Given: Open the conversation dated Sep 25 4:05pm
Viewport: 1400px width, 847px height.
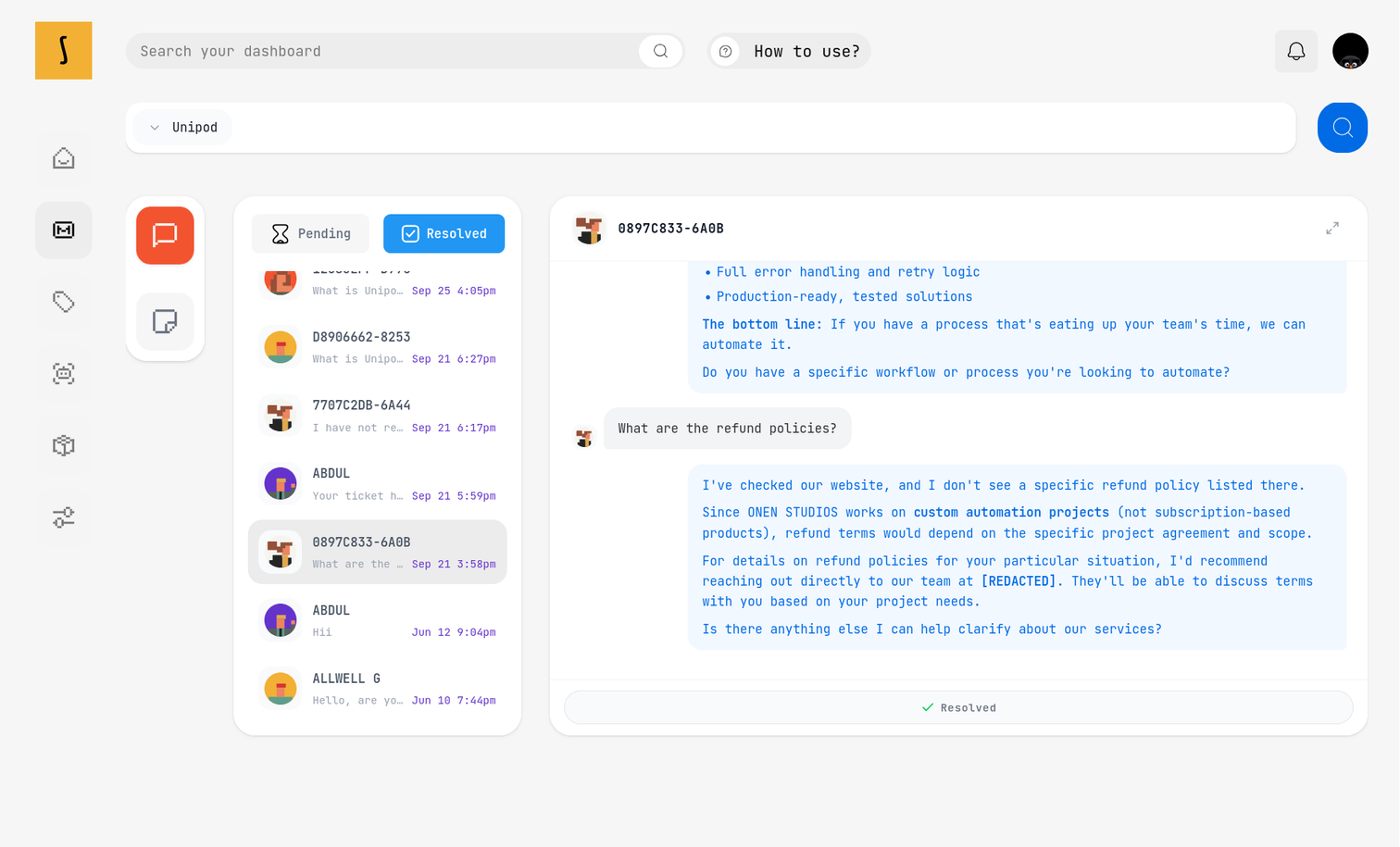Looking at the screenshot, I should 378,283.
